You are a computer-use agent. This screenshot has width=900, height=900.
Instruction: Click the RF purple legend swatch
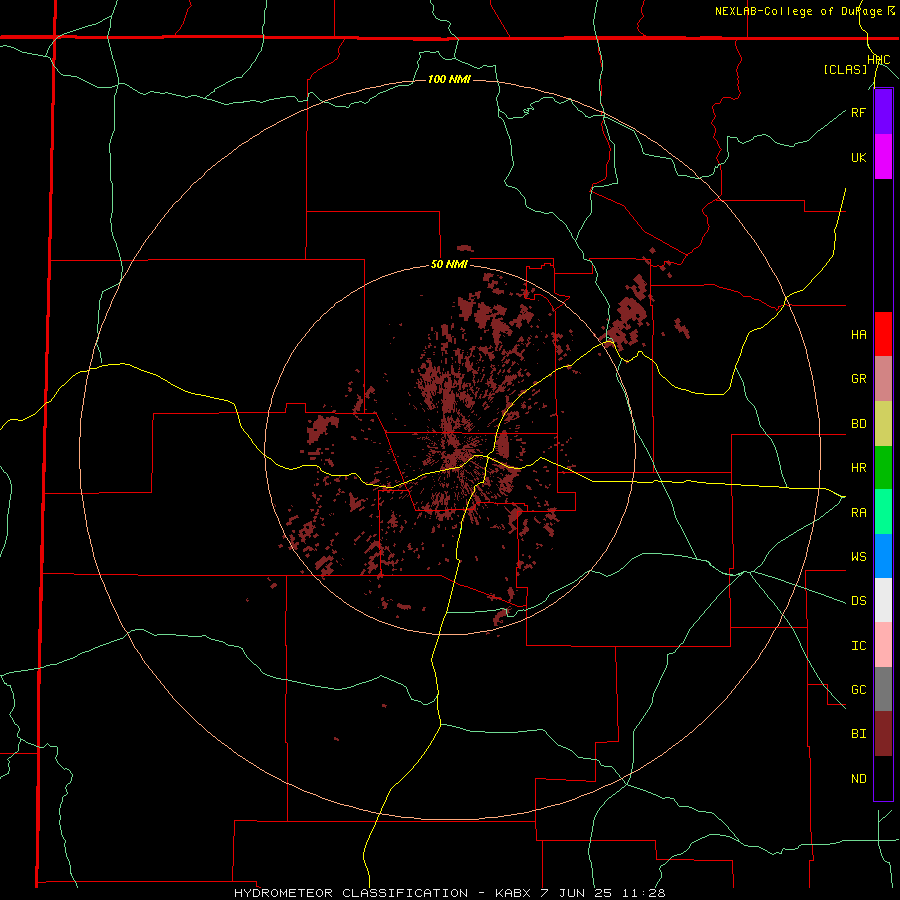click(883, 112)
